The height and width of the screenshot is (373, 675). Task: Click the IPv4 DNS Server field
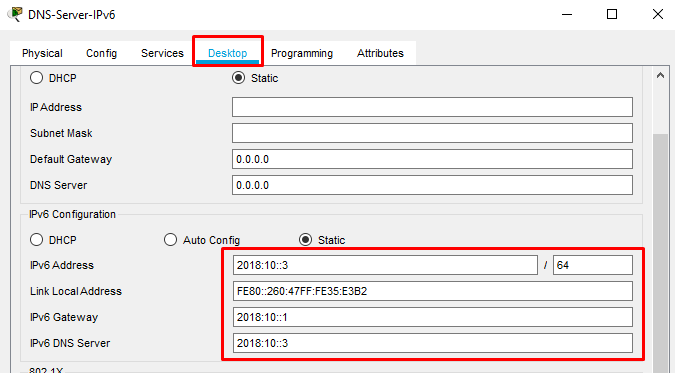point(432,185)
